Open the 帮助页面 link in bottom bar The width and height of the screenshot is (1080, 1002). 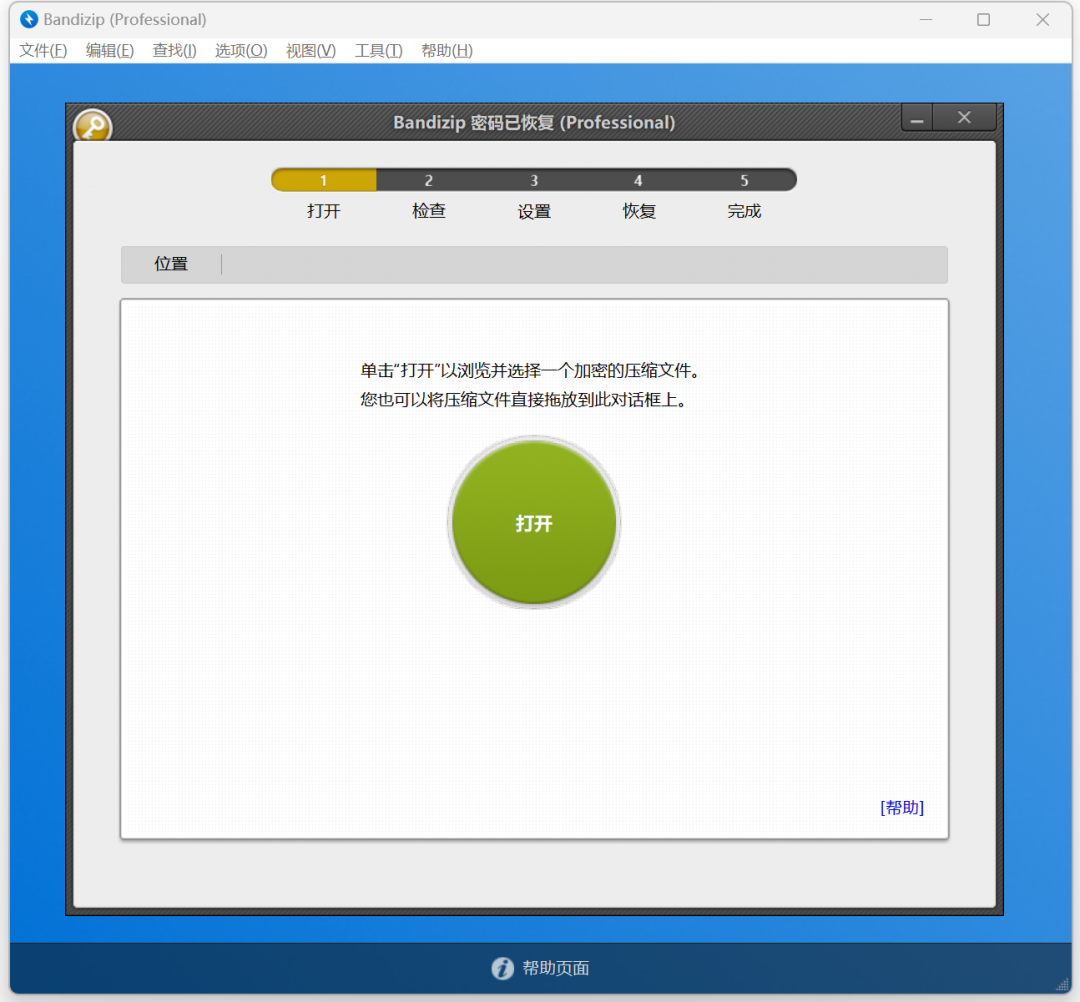(556, 968)
